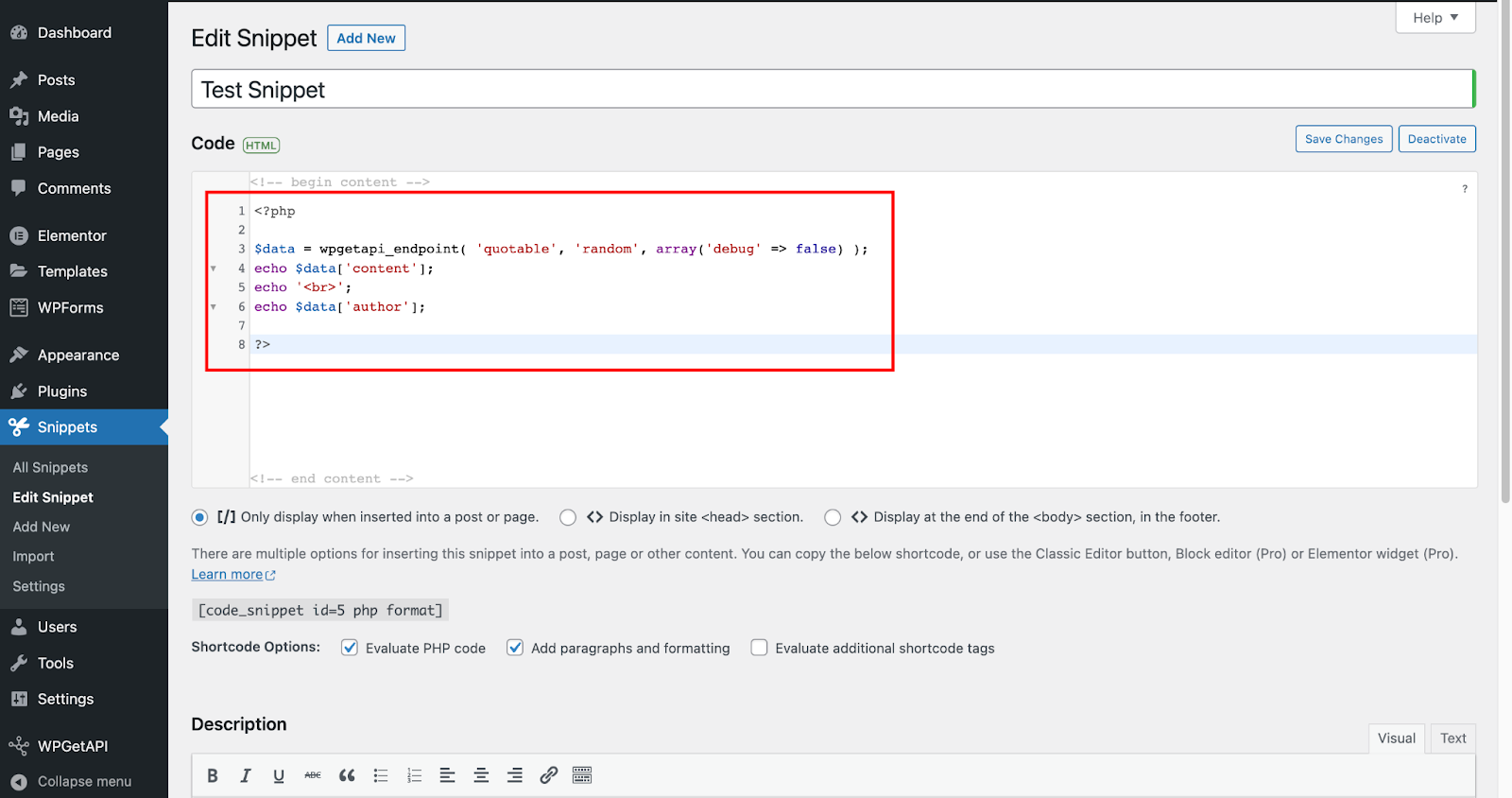Click the Templates folder icon

pos(19,271)
